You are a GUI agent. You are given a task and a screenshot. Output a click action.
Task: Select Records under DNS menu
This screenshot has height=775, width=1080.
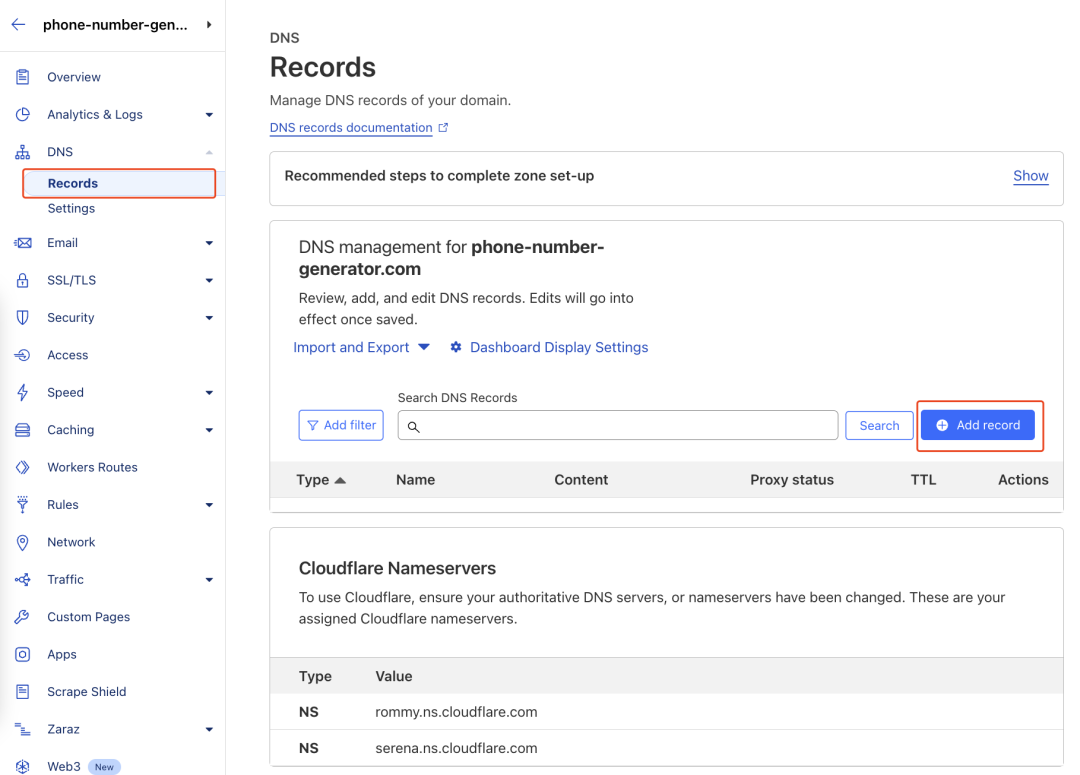click(x=73, y=184)
